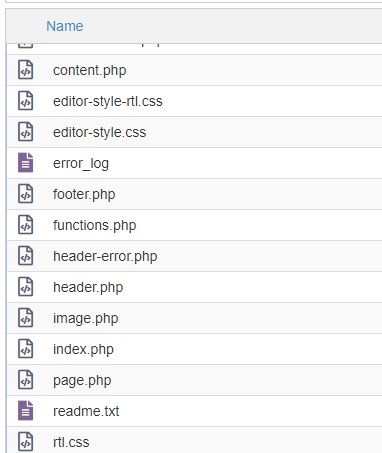This screenshot has height=453, width=382.
Task: Select the content.php file name
Action: 90,70
